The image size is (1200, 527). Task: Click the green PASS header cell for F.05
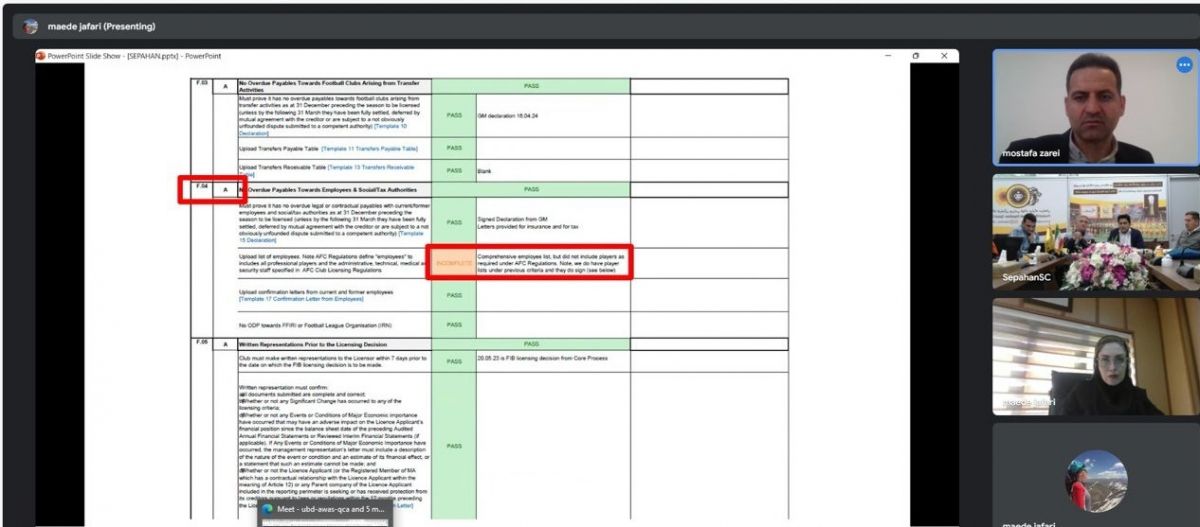point(531,344)
